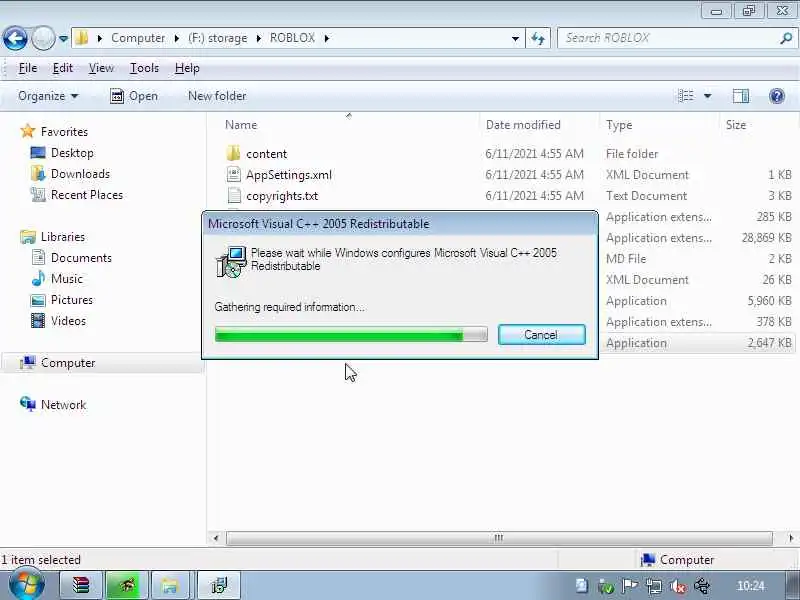Cancel the Visual C++ 2005 installation
Image resolution: width=800 pixels, height=600 pixels.
tap(541, 335)
